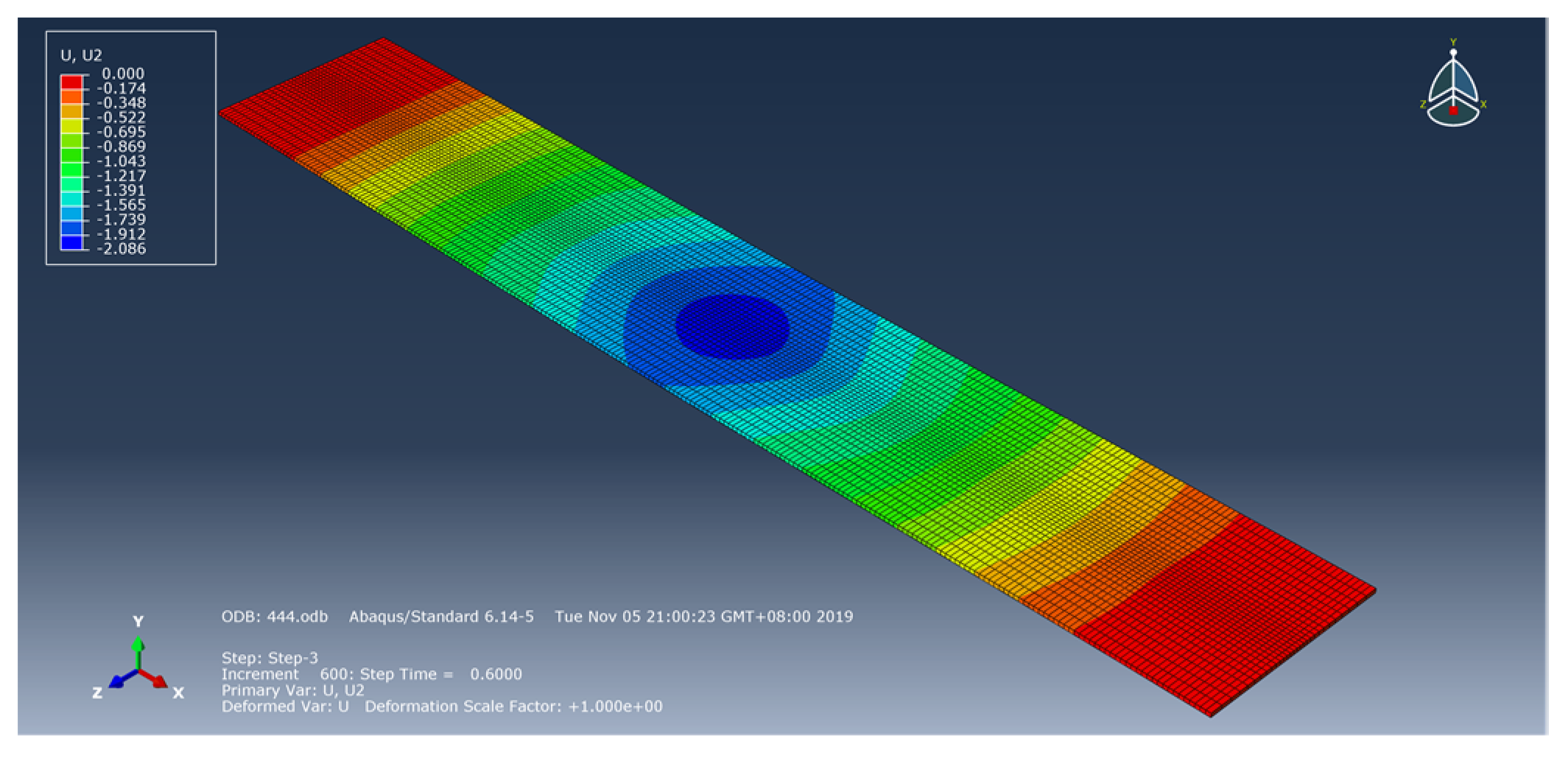The height and width of the screenshot is (758, 1568).
Task: Pick the dark blue maximum deflection zone on plate
Action: 731,326
